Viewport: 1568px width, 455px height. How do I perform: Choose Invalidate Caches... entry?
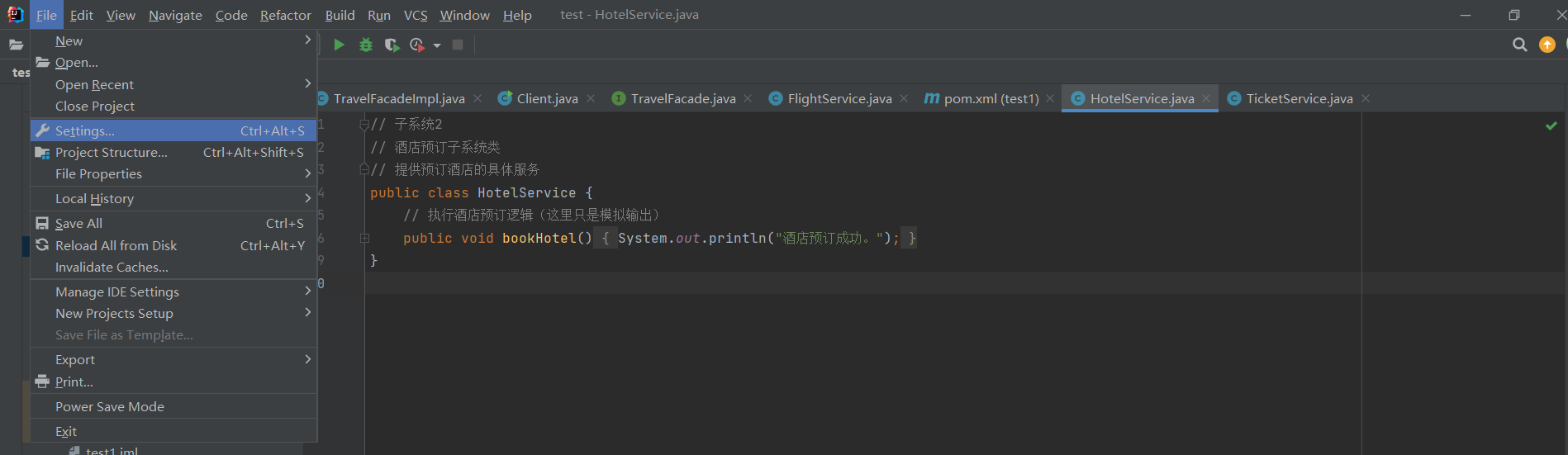pos(173,267)
